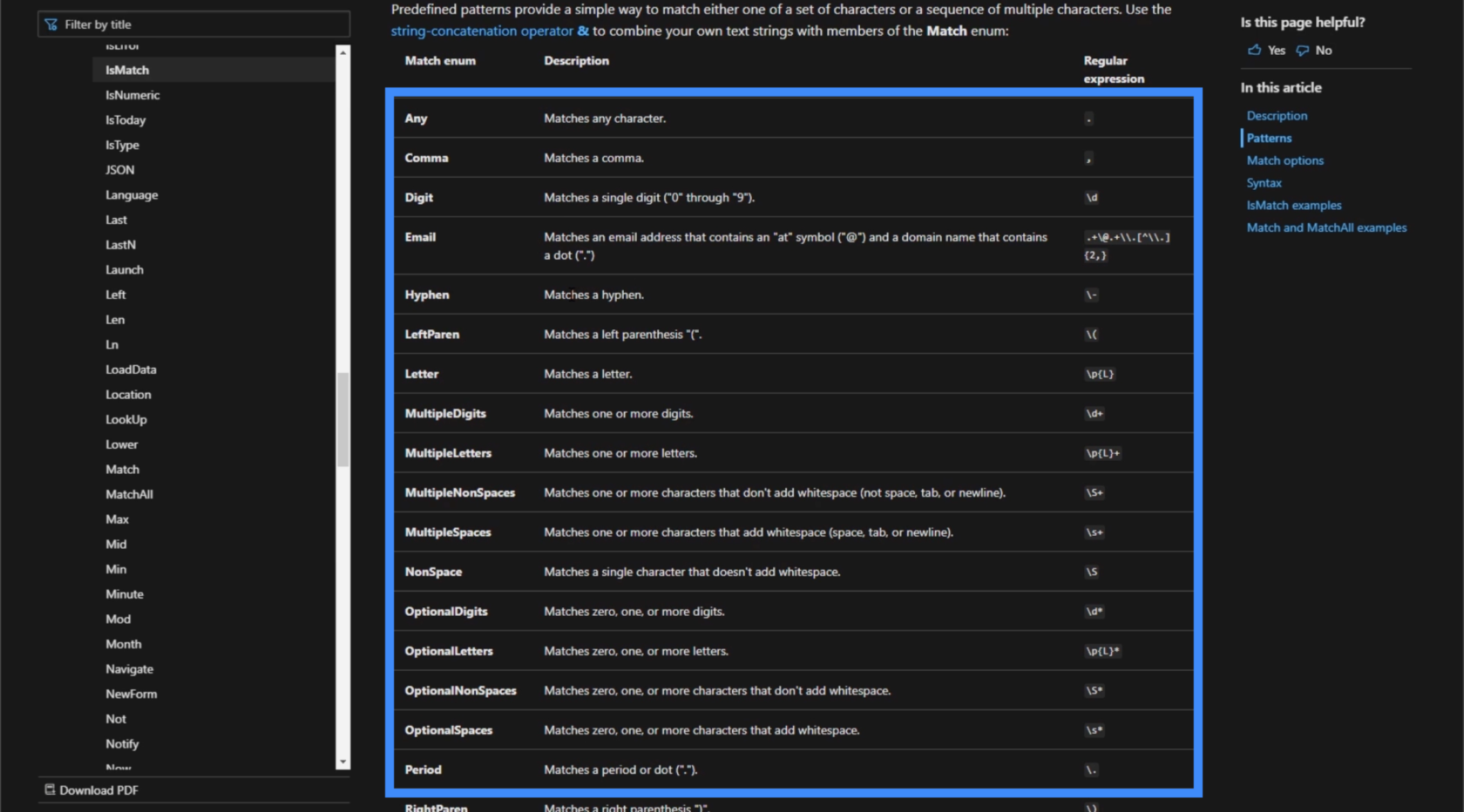1464x812 pixels.
Task: Open Minute in the sidebar list
Action: (x=125, y=594)
